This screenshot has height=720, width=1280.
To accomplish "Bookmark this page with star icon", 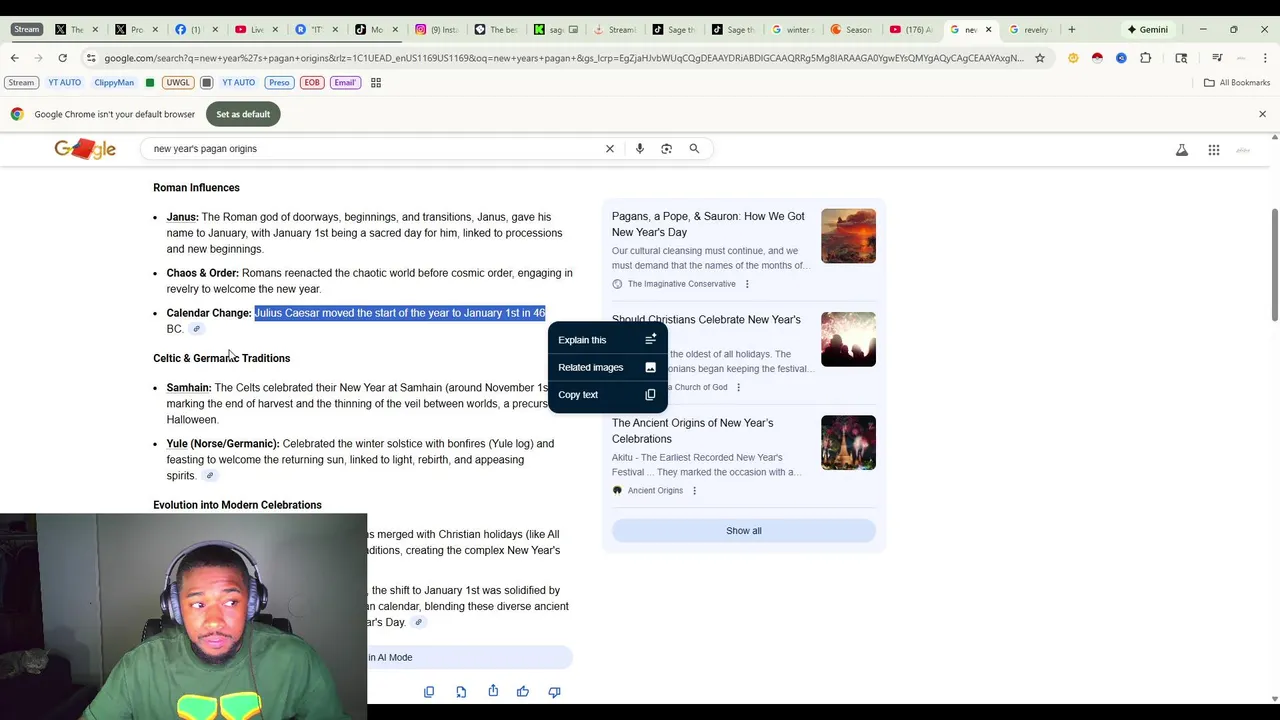I will click(x=1040, y=58).
